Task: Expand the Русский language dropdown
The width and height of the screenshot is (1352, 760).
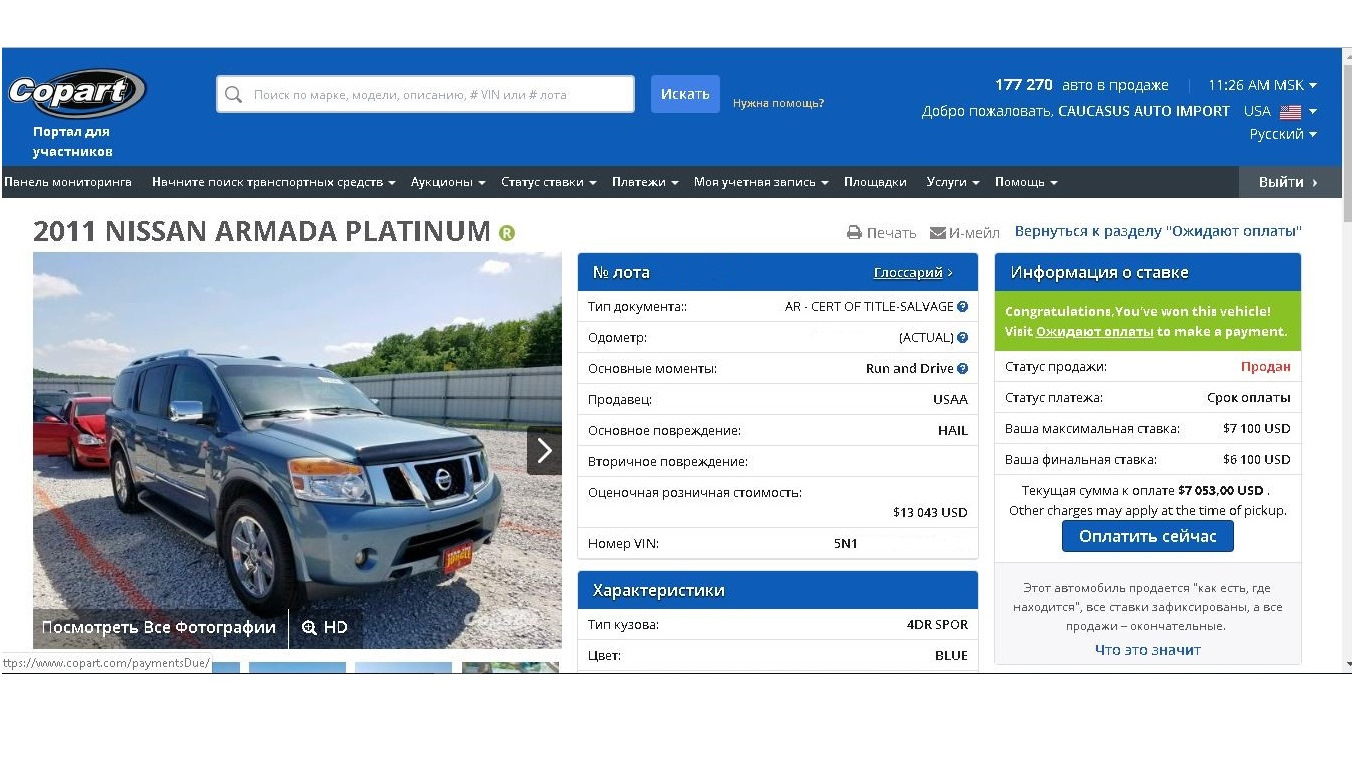Action: pyautogui.click(x=1283, y=134)
